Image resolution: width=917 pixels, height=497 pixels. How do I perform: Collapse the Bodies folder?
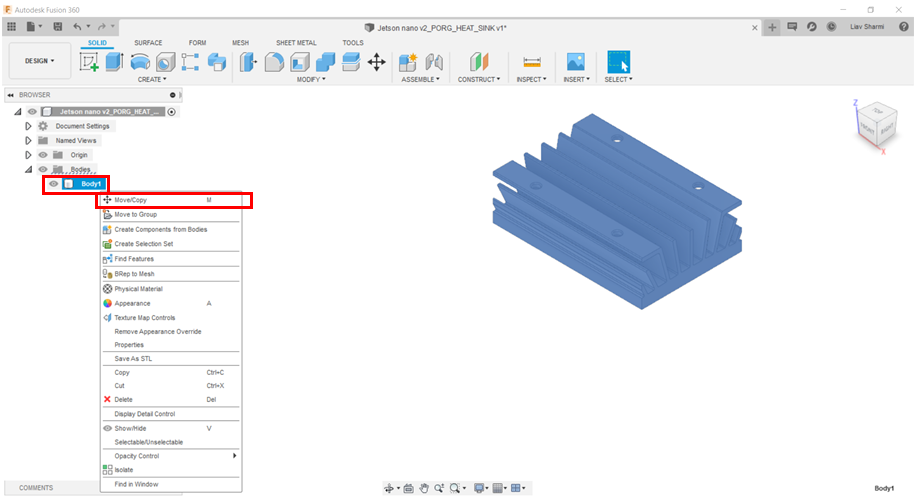tap(28, 170)
